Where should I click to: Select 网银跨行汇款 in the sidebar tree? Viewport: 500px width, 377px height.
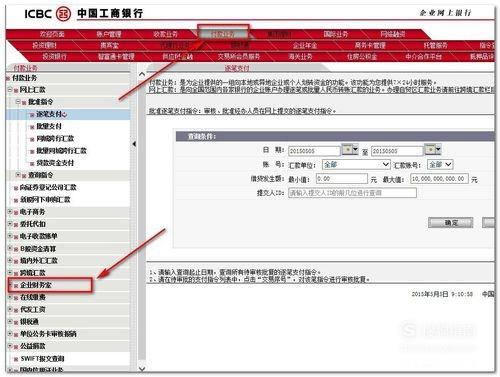[55, 138]
